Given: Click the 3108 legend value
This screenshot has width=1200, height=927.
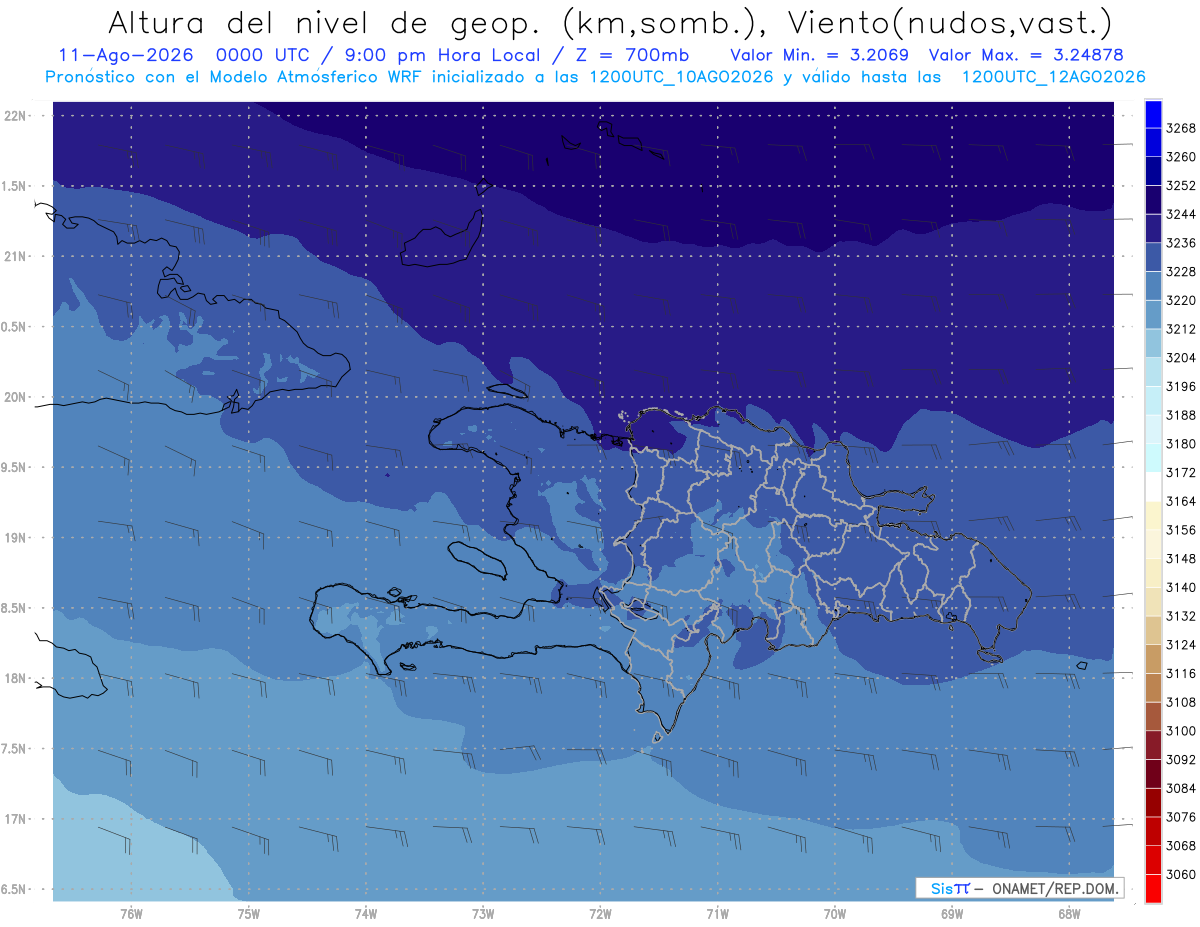Looking at the screenshot, I should 1181,702.
